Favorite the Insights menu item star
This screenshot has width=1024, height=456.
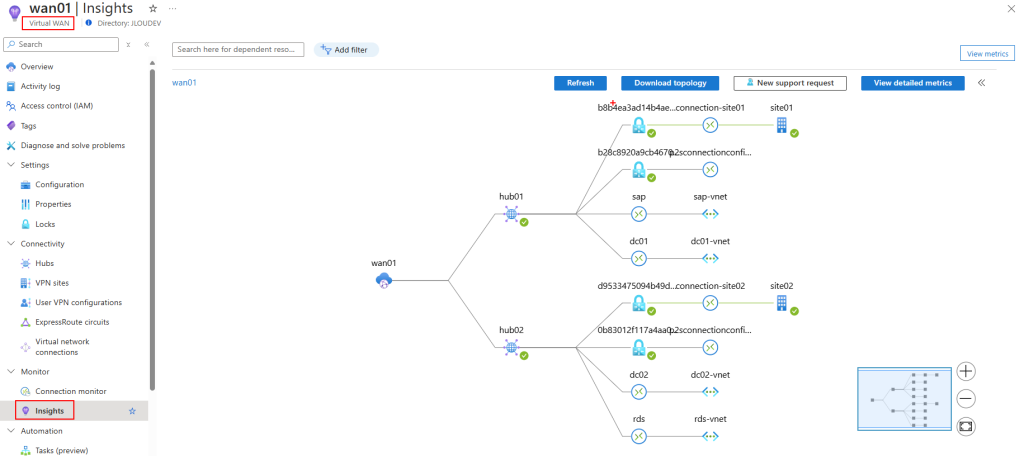(132, 411)
